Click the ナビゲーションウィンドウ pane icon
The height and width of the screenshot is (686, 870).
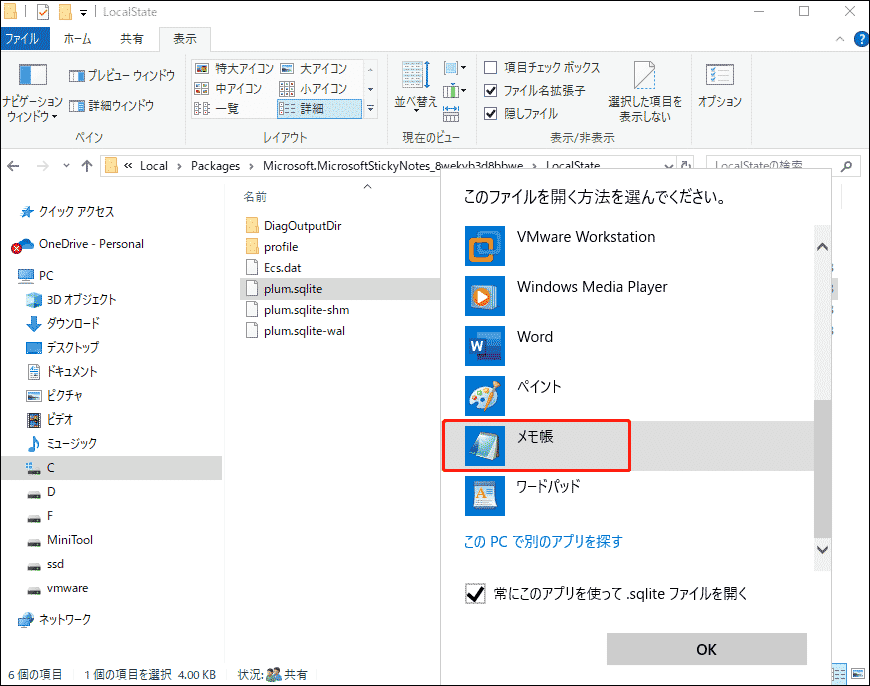coord(31,87)
